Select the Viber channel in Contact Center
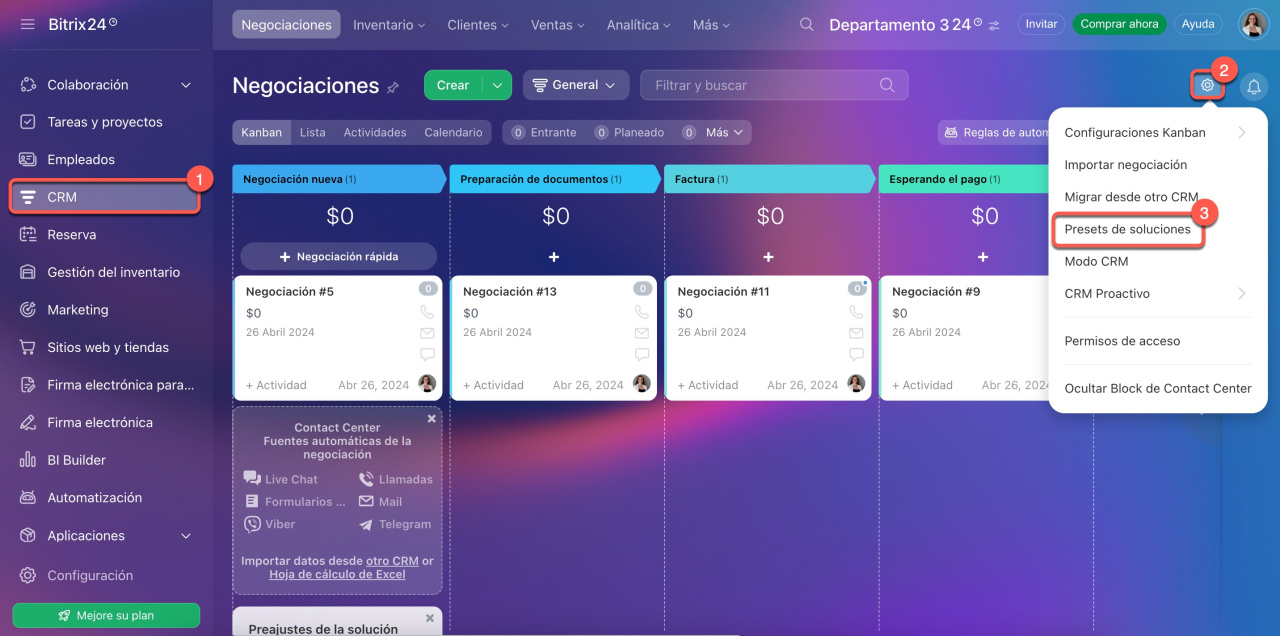This screenshot has height=636, width=1280. pyautogui.click(x=270, y=524)
